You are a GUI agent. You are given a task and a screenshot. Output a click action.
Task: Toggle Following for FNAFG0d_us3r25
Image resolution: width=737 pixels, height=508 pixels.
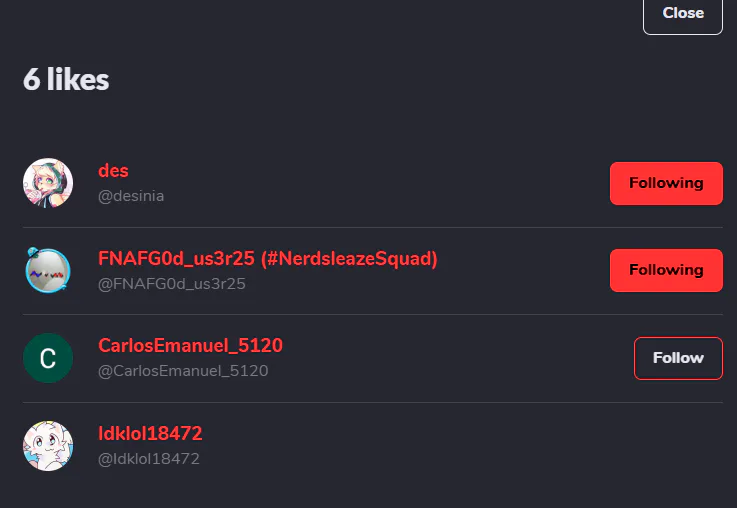(666, 270)
